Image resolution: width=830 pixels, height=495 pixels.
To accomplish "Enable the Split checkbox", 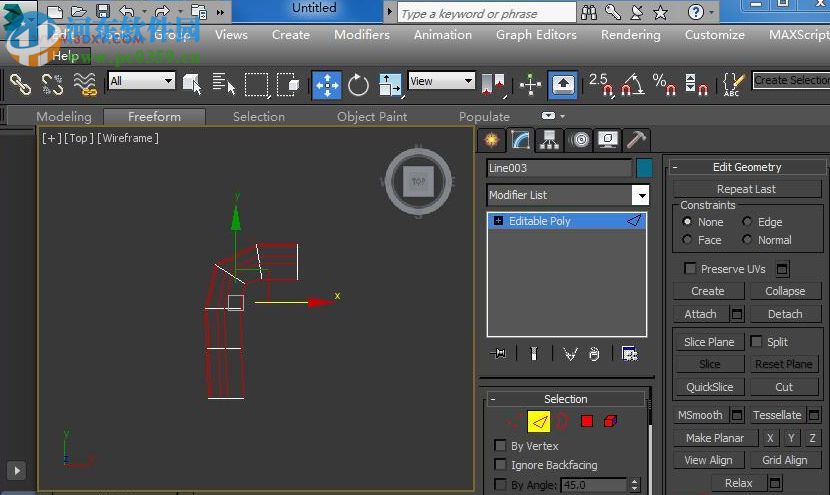I will click(x=756, y=341).
